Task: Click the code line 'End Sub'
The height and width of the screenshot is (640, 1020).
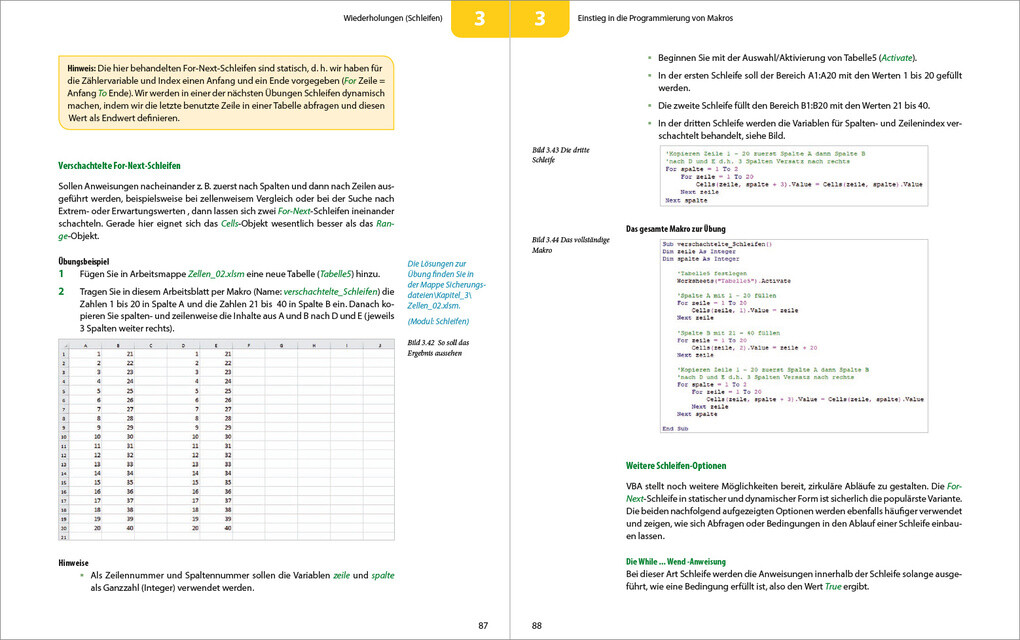Action: point(675,429)
